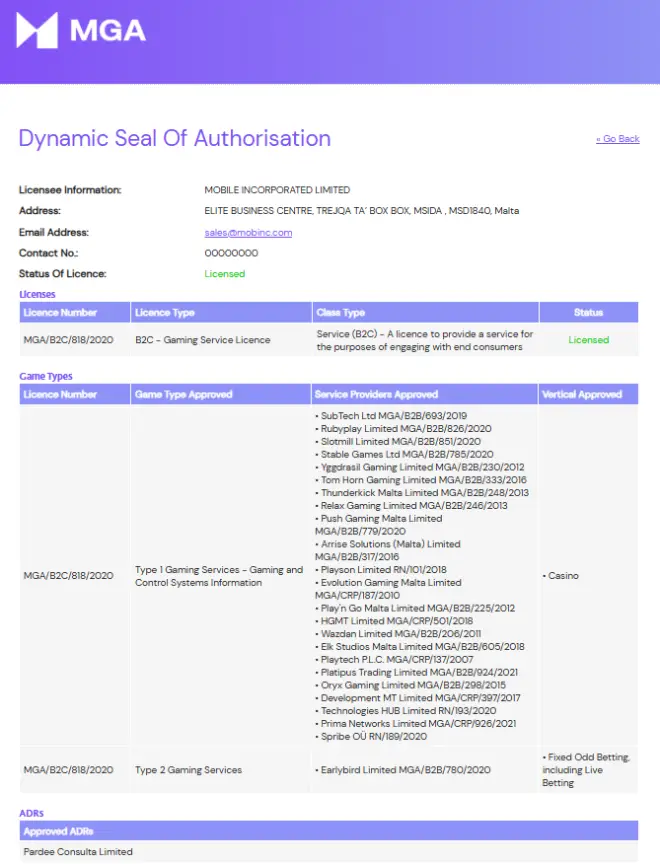Viewport: 660px width, 864px height.
Task: Select Rubyplay Limited MGA/B2B/826/2020 entry
Action: point(403,429)
